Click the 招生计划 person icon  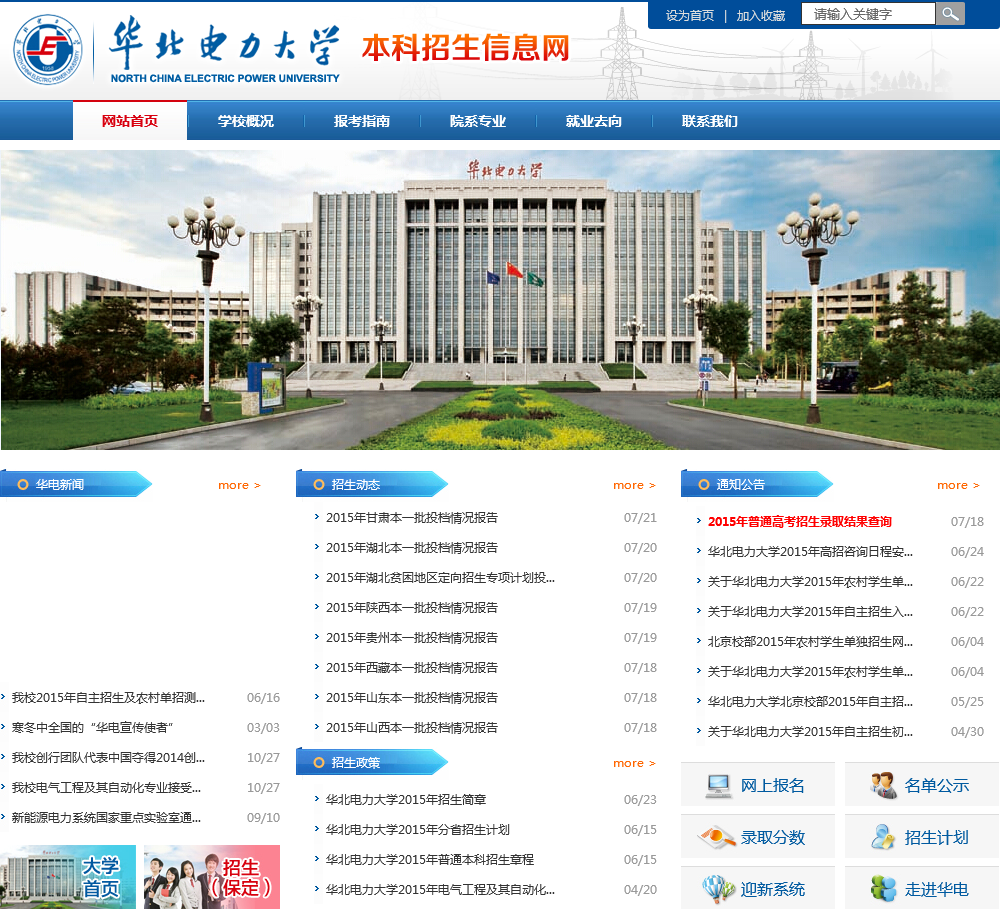883,837
